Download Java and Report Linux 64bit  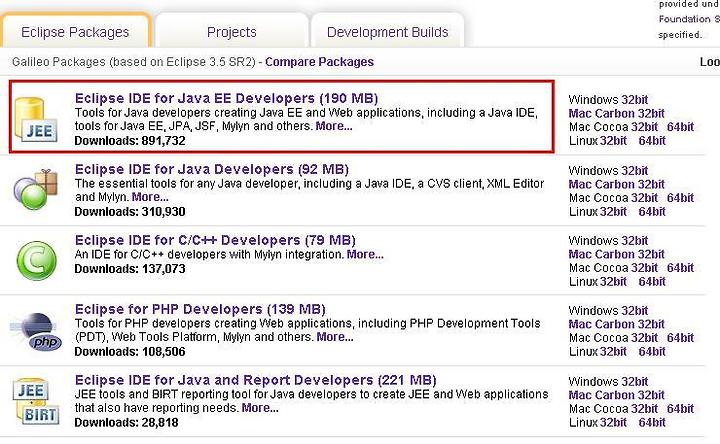point(652,422)
